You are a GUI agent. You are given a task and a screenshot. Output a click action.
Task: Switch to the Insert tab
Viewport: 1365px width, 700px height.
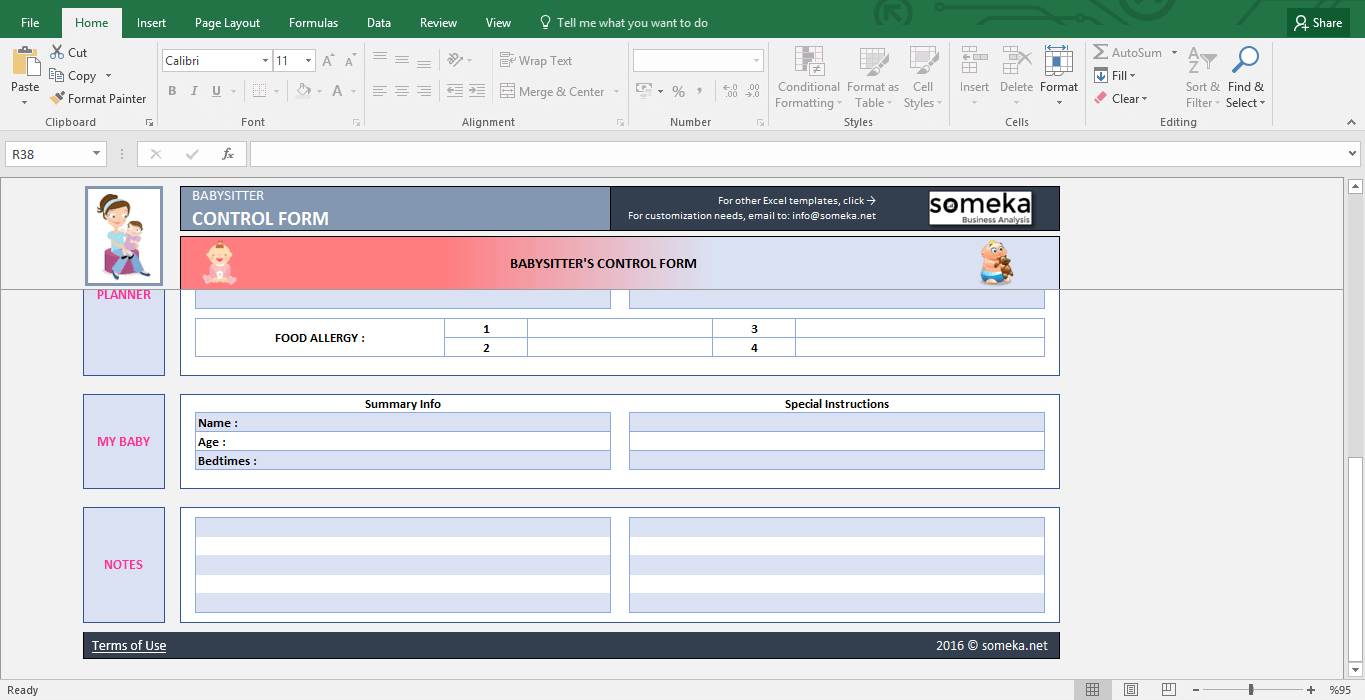coord(152,23)
